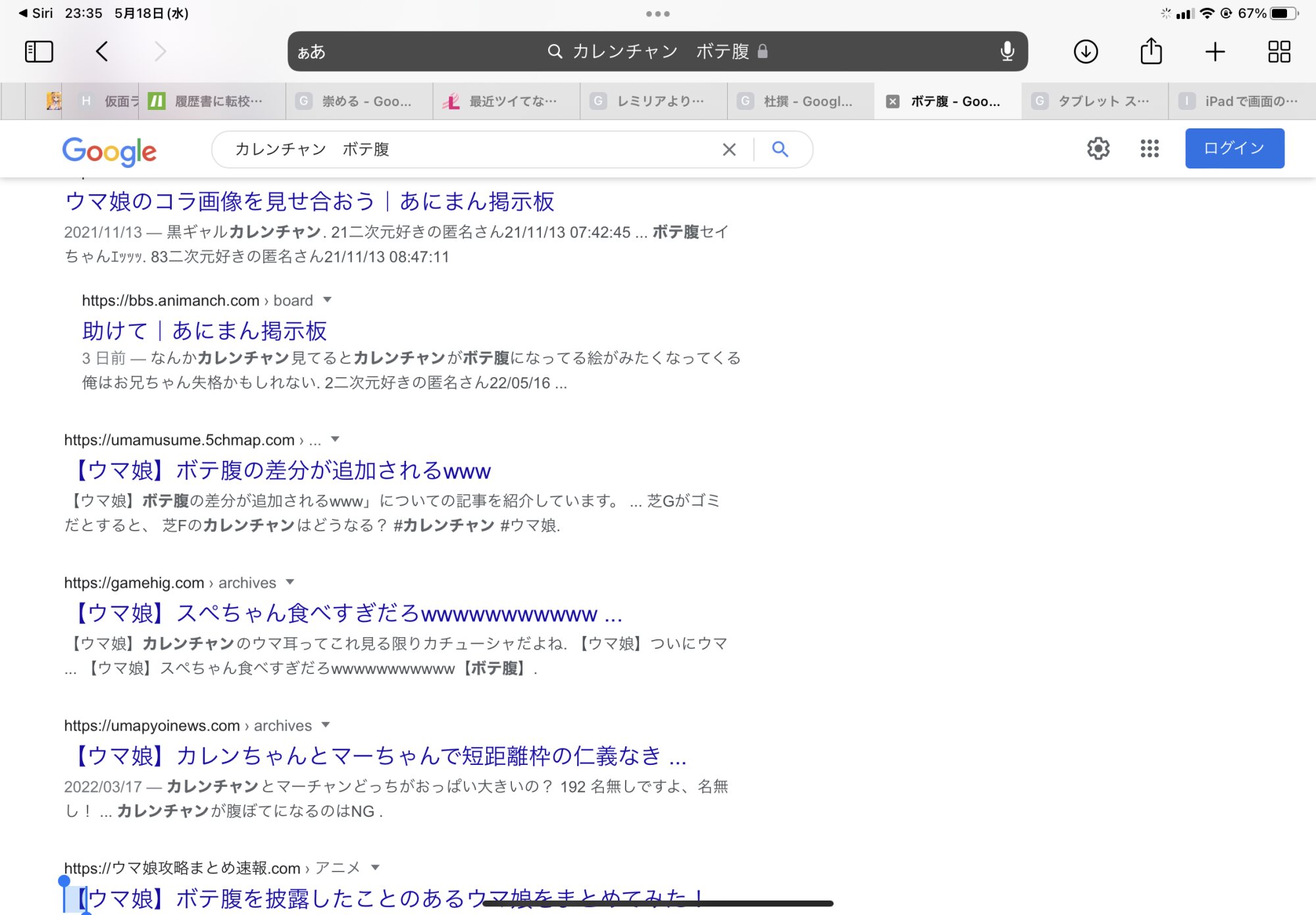Toggle the Safari sidebar panel

[x=39, y=51]
